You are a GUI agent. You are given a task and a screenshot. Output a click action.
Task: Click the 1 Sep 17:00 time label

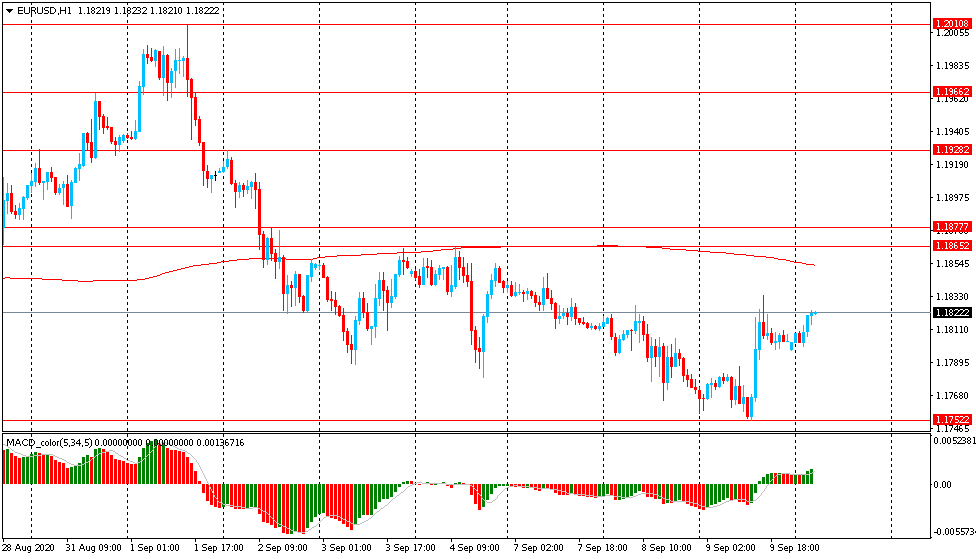(218, 548)
